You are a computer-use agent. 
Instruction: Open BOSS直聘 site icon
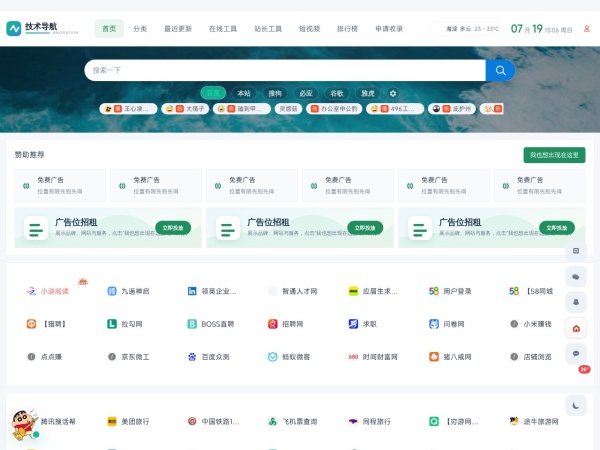click(192, 324)
